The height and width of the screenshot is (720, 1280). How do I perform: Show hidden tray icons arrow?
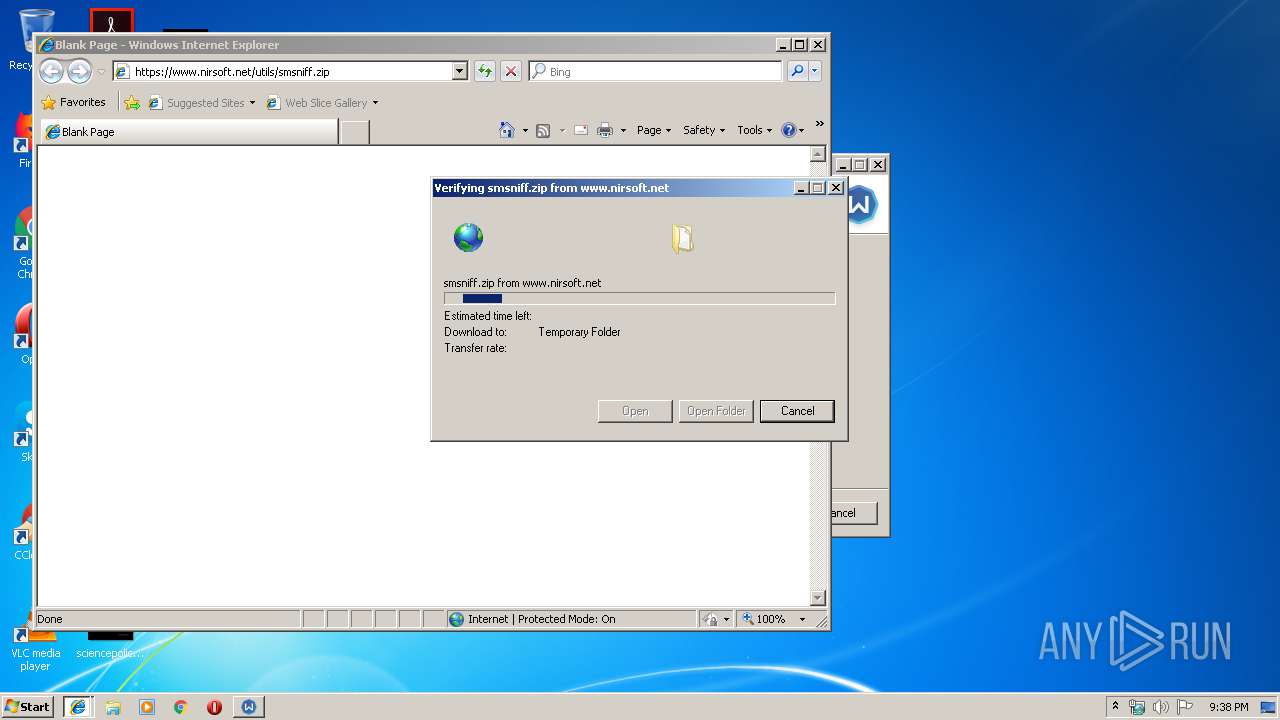point(1115,706)
